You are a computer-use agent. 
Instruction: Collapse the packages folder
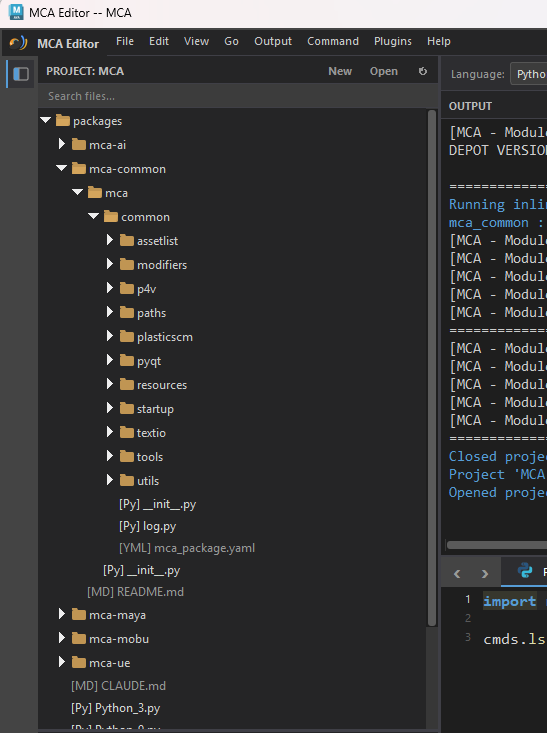[45, 120]
